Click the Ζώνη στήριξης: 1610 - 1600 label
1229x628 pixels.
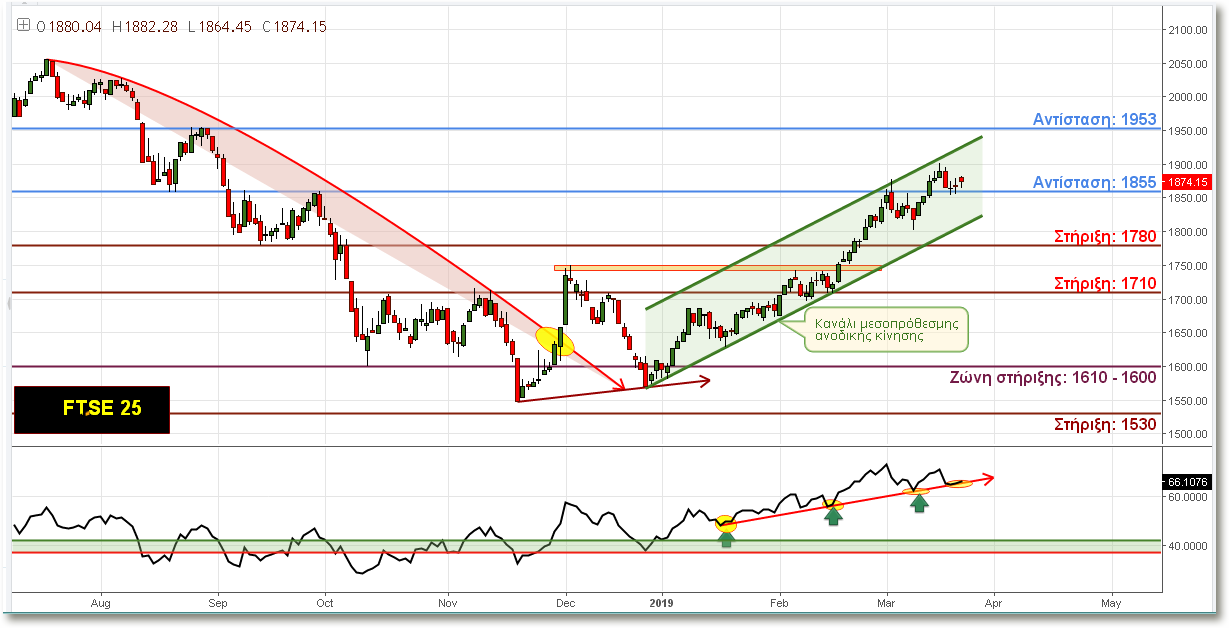pyautogui.click(x=1052, y=377)
